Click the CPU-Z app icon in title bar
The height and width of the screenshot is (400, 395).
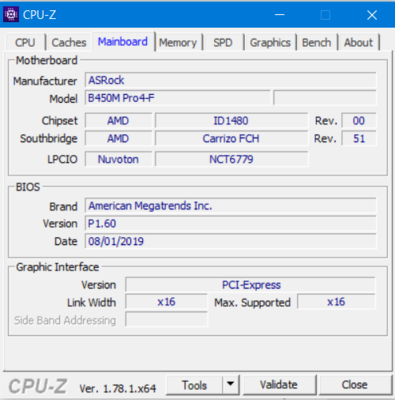point(11,14)
